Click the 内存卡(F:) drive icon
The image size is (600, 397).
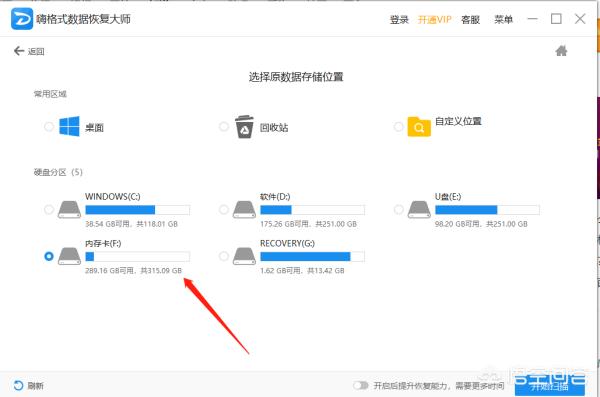[69, 256]
